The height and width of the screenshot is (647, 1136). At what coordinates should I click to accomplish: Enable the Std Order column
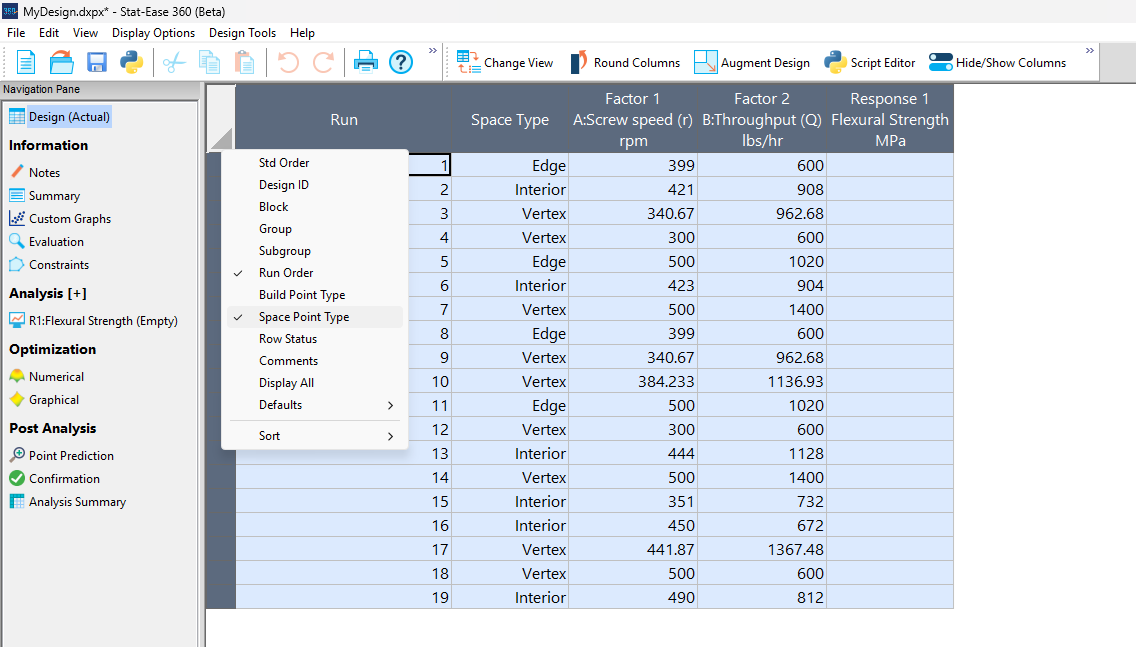coord(283,162)
